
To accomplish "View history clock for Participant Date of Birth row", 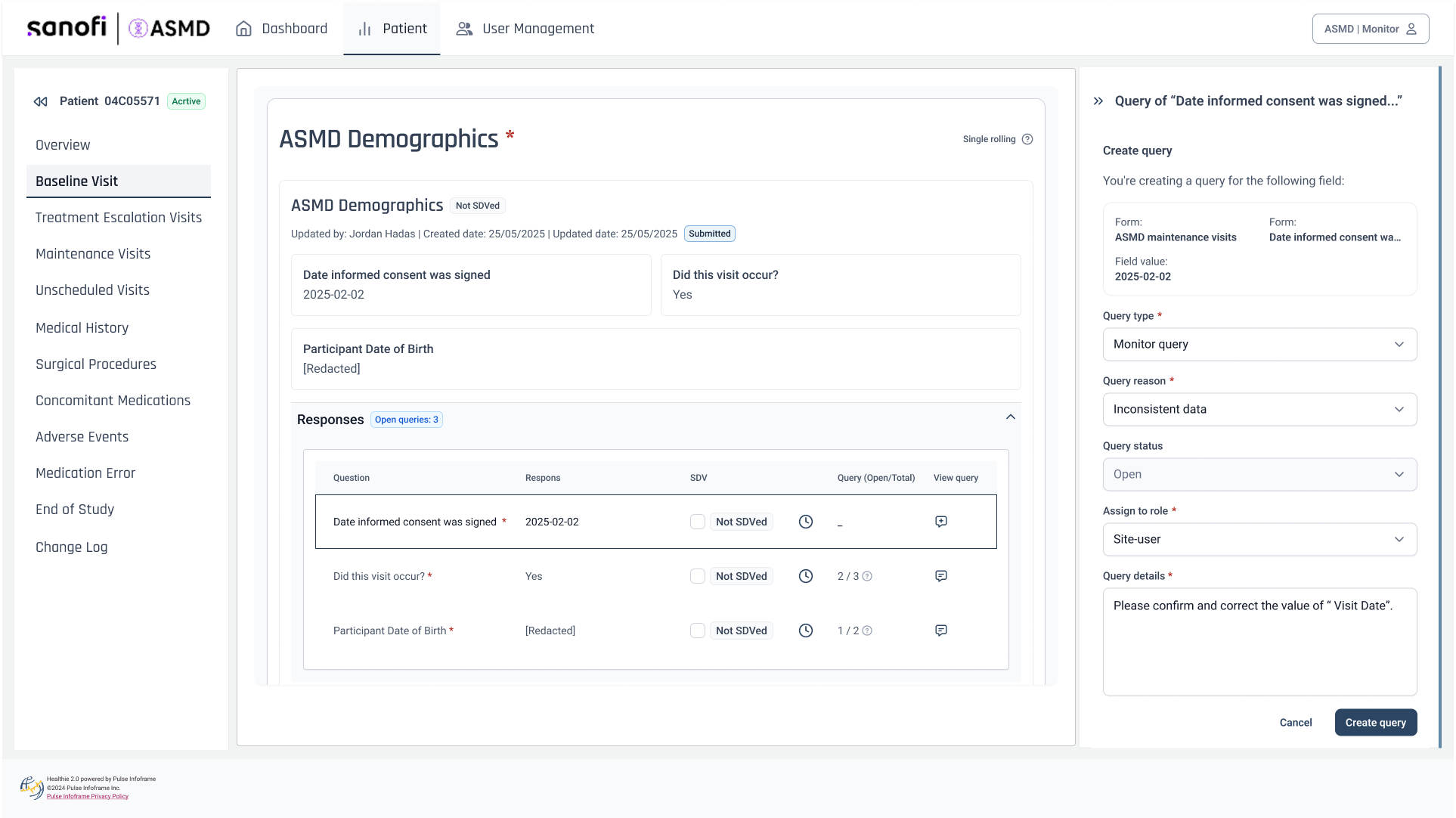I will click(x=806, y=631).
